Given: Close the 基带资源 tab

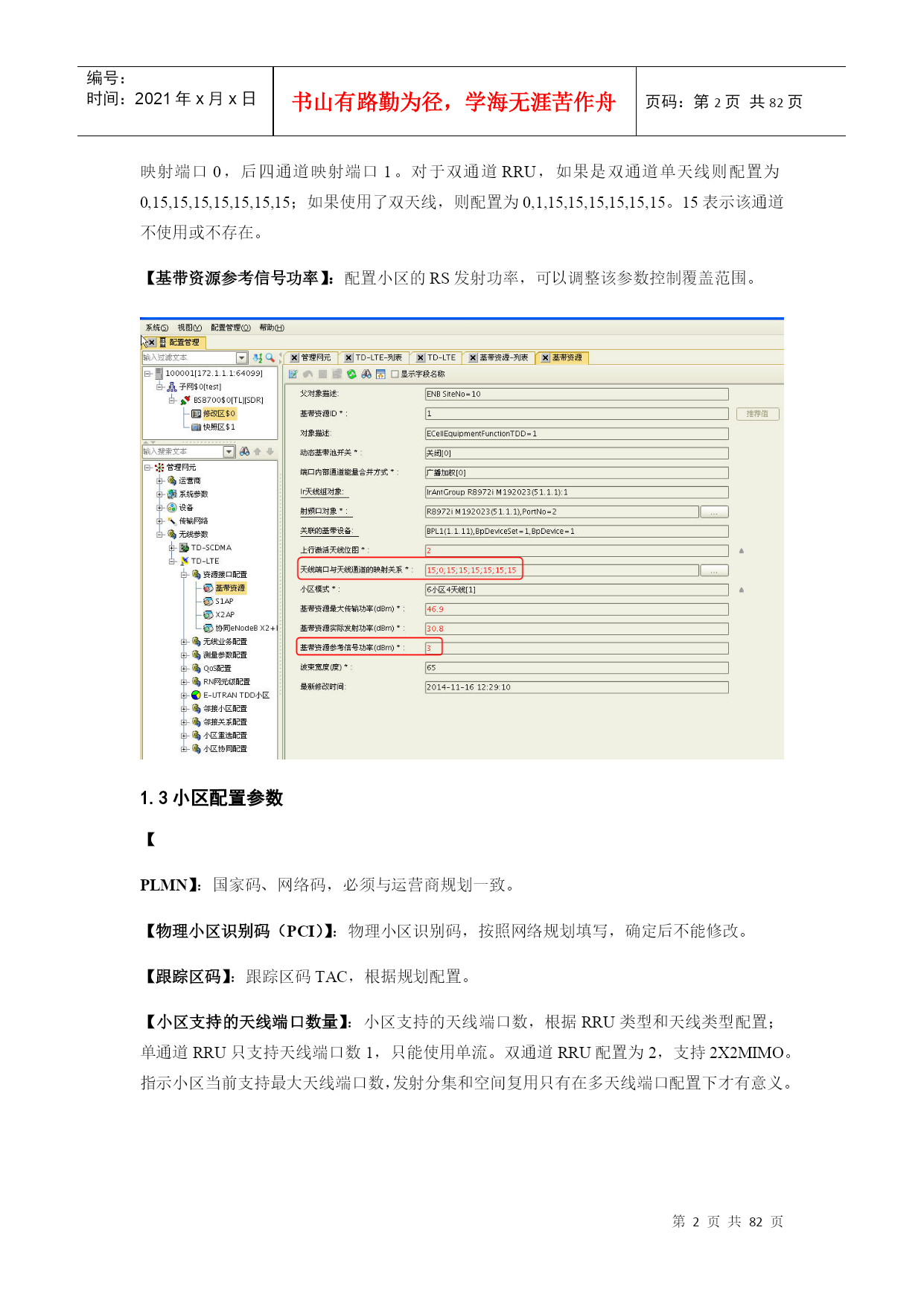Looking at the screenshot, I should click(545, 358).
